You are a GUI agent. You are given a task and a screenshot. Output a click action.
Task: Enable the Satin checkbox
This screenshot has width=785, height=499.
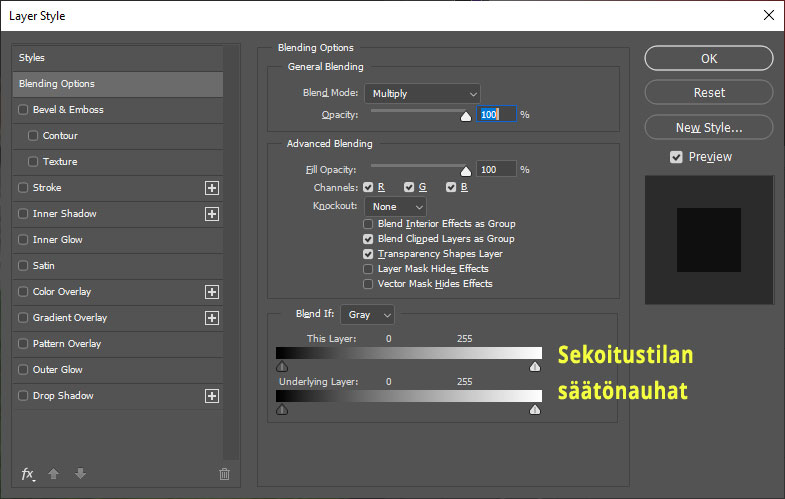[x=23, y=266]
